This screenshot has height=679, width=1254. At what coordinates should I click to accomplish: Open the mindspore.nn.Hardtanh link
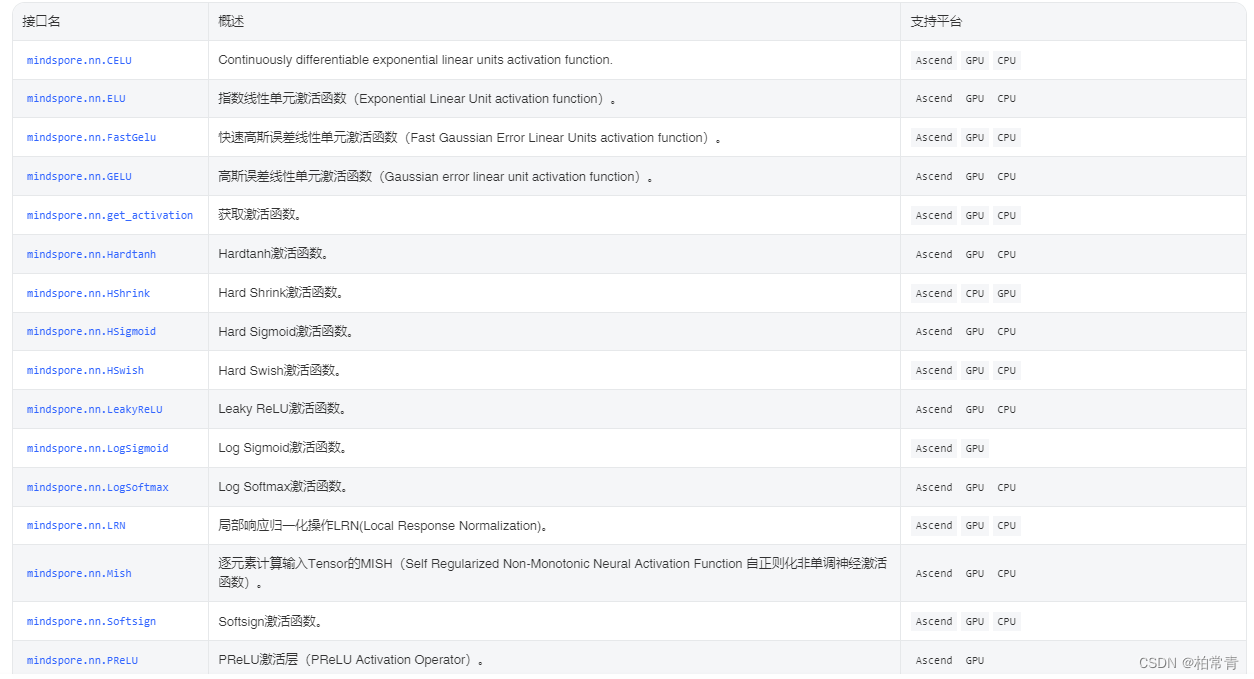[91, 255]
